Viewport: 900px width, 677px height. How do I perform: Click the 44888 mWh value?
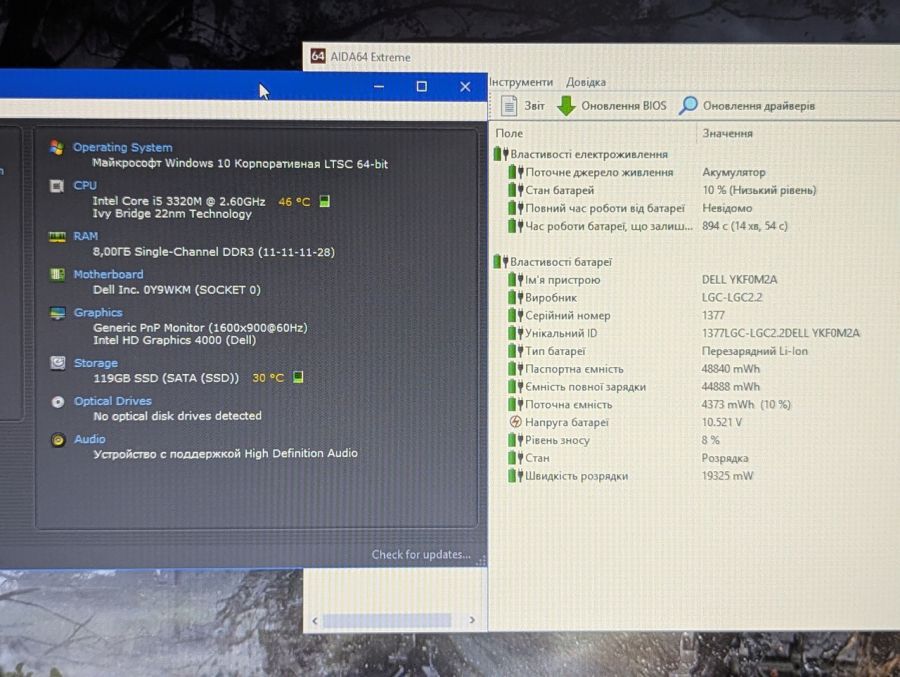730,386
